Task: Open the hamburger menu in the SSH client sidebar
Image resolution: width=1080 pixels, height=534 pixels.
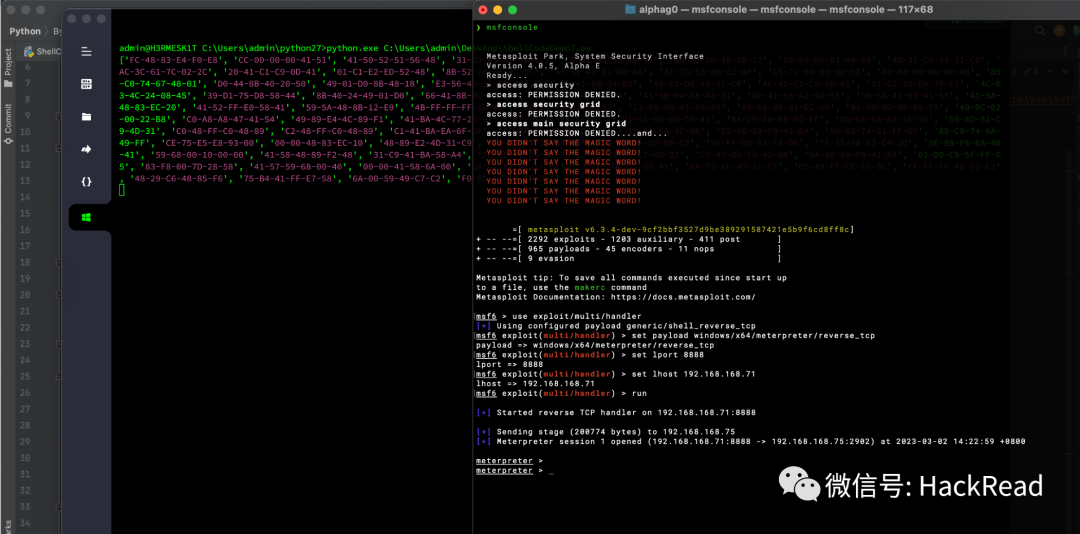Action: click(x=86, y=52)
